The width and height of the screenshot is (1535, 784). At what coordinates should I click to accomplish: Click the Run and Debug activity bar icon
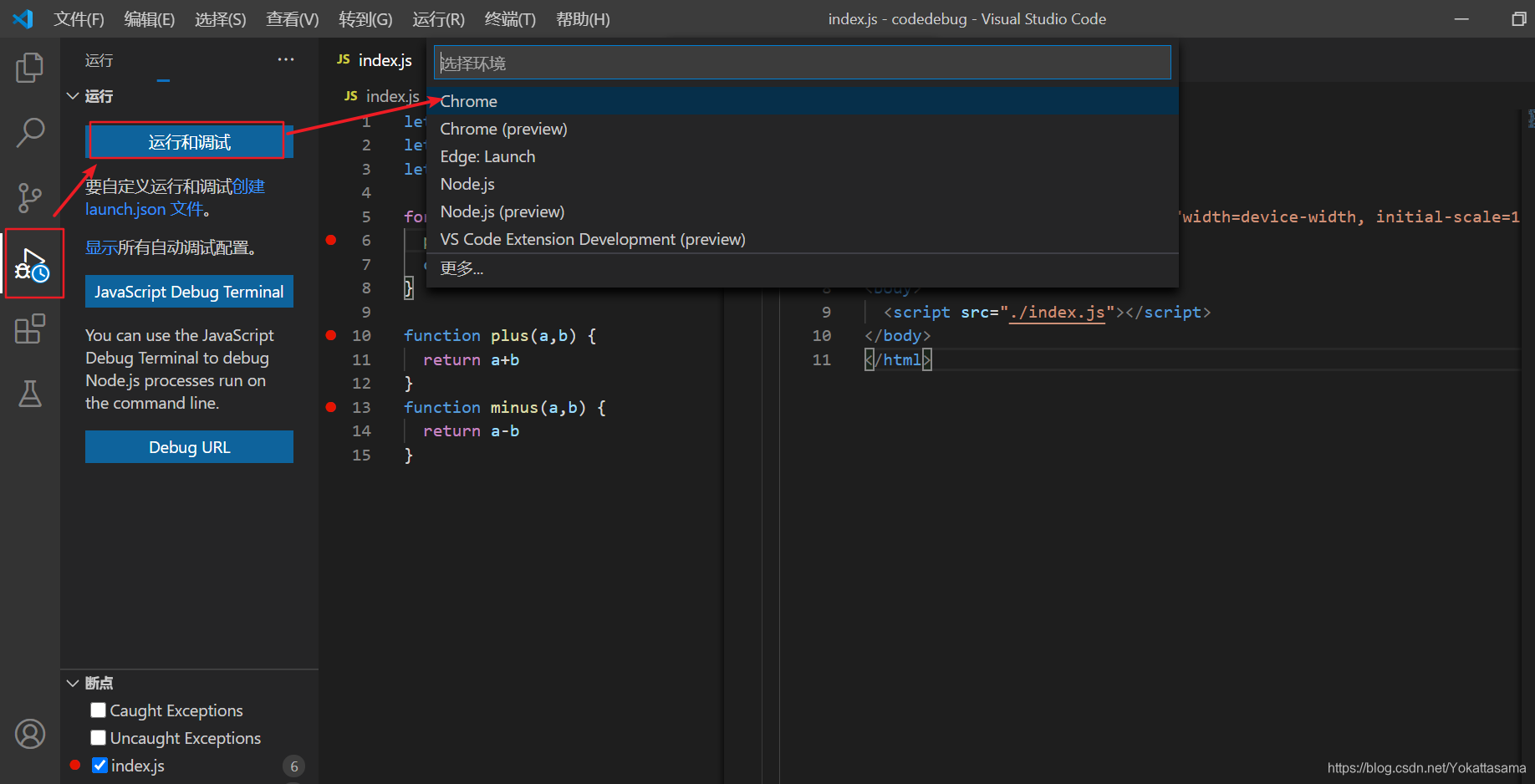tap(32, 263)
